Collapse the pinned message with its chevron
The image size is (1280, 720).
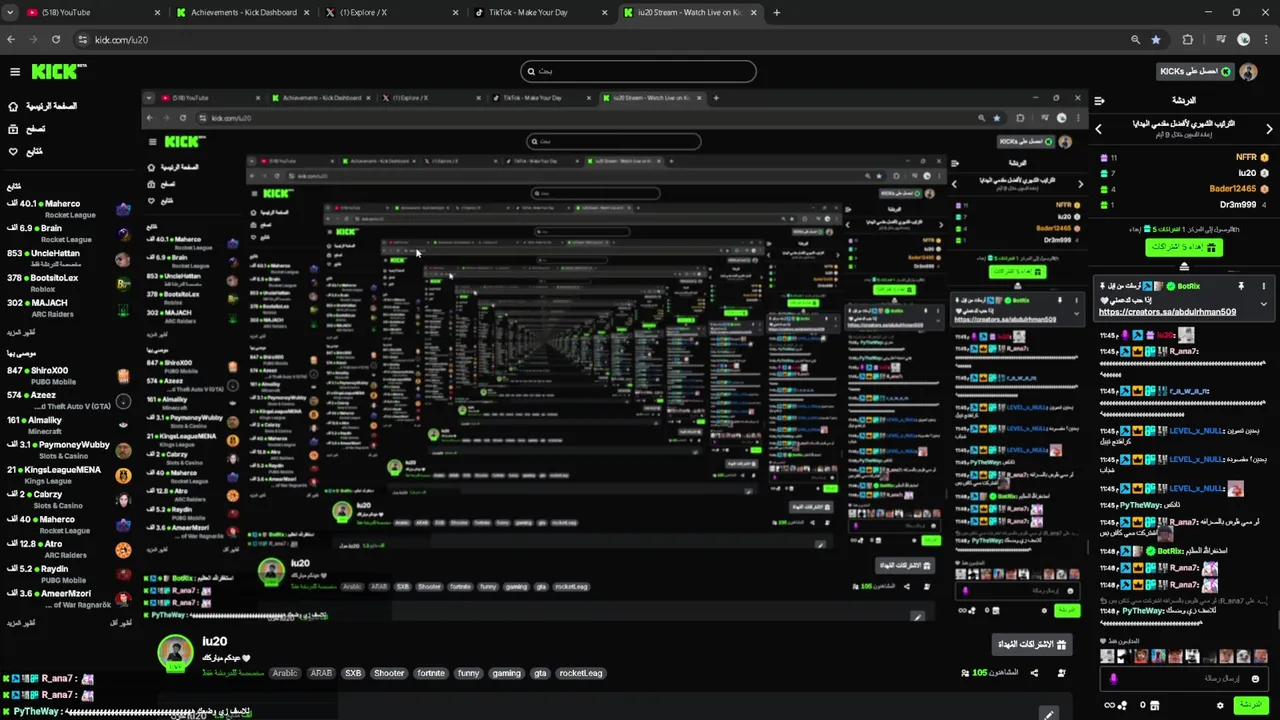pos(1263,304)
